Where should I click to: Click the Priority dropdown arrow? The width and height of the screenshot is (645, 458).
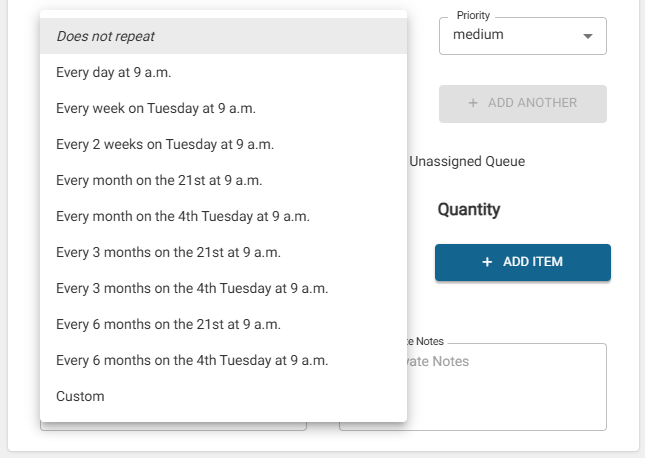click(587, 36)
